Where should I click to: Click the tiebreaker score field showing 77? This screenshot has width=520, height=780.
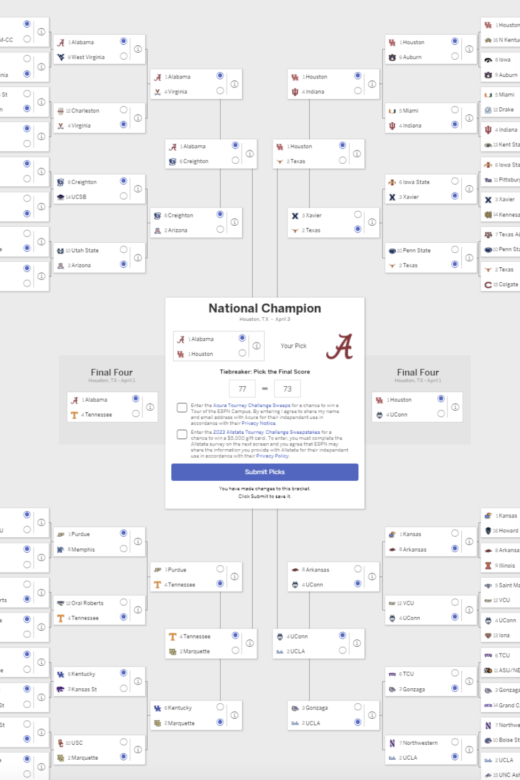[x=242, y=389]
